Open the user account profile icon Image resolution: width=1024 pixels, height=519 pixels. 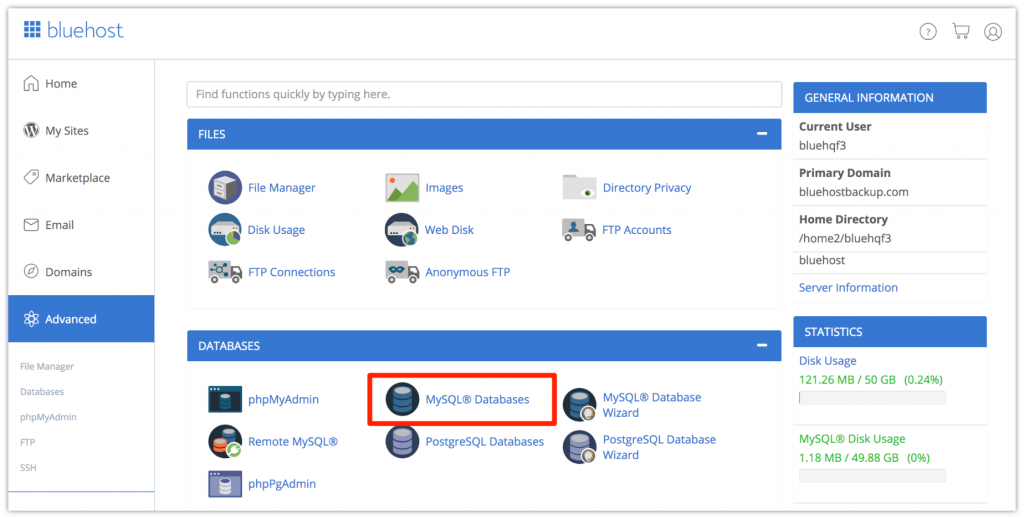pos(993,31)
